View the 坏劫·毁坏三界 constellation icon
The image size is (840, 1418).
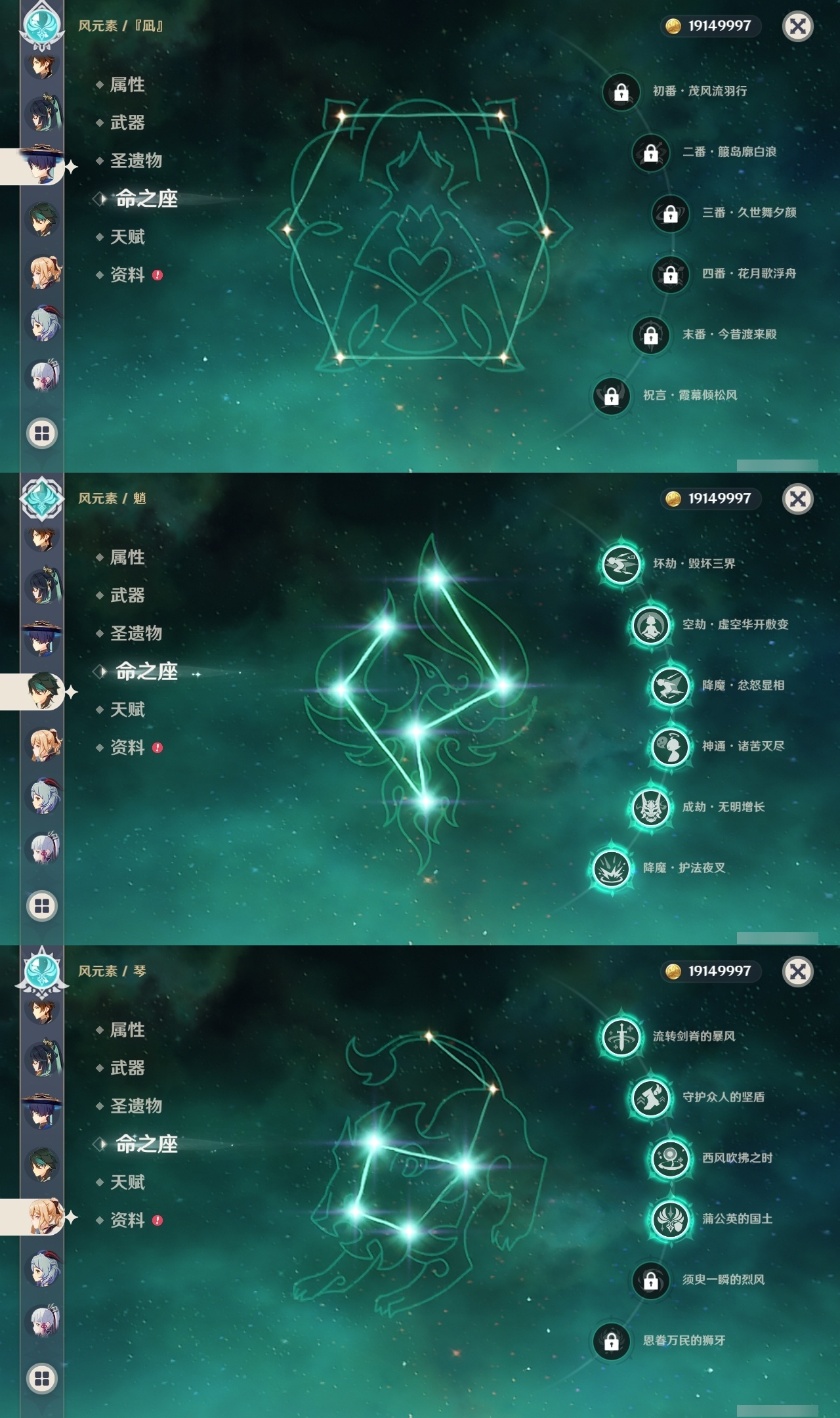coord(621,564)
